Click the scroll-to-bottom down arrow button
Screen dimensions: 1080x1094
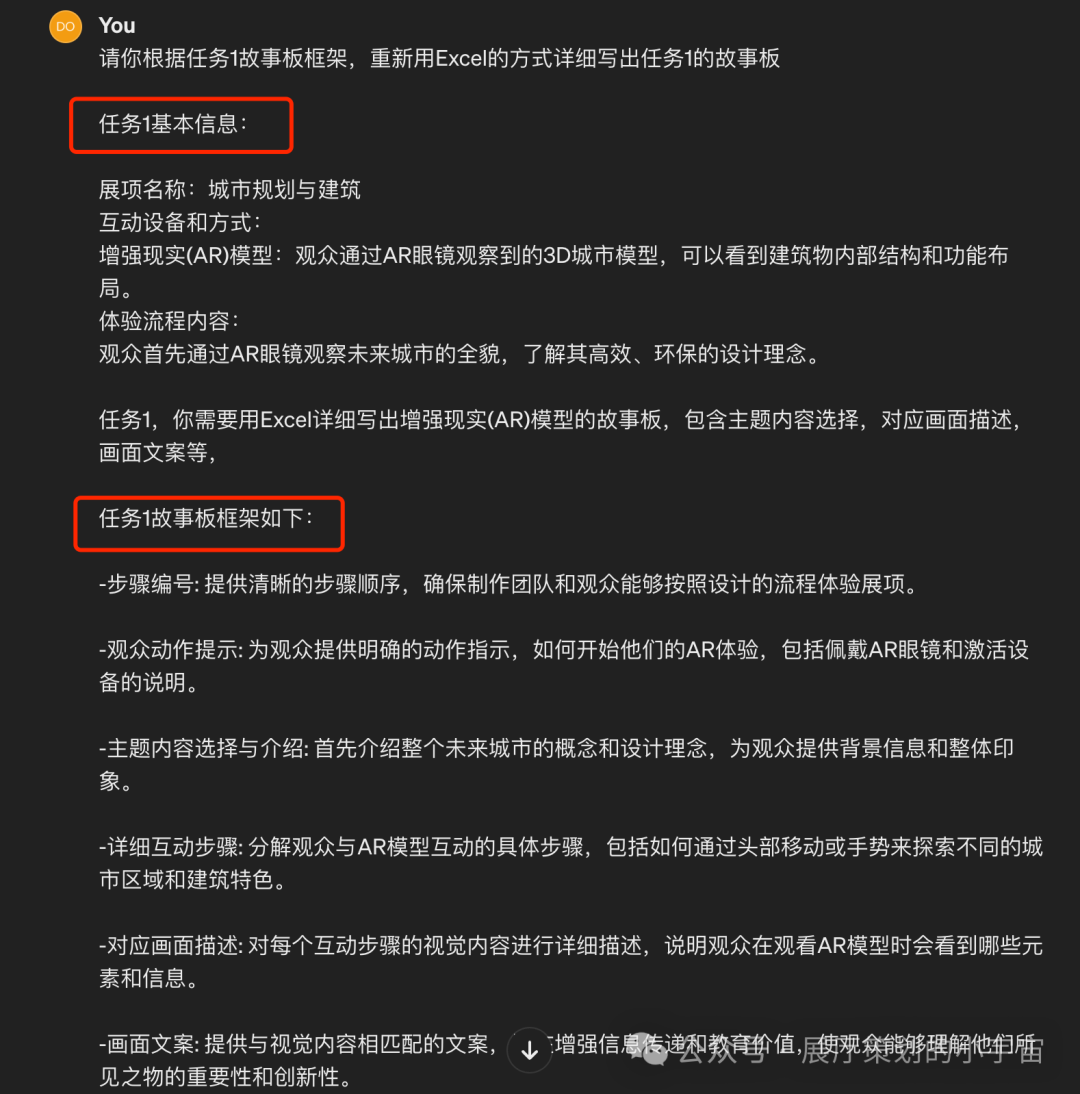pos(530,1049)
